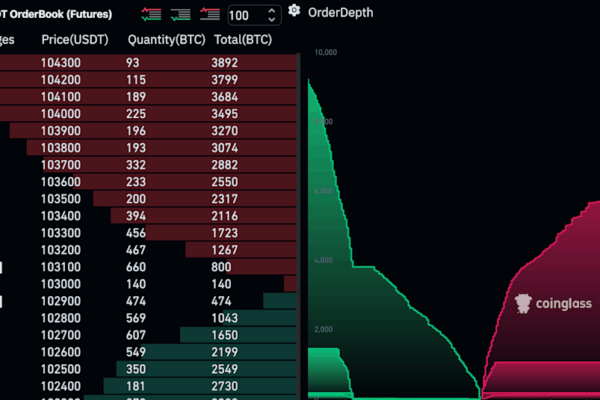Select ask price 104000
Screen dimensions: 600x400
click(61, 114)
